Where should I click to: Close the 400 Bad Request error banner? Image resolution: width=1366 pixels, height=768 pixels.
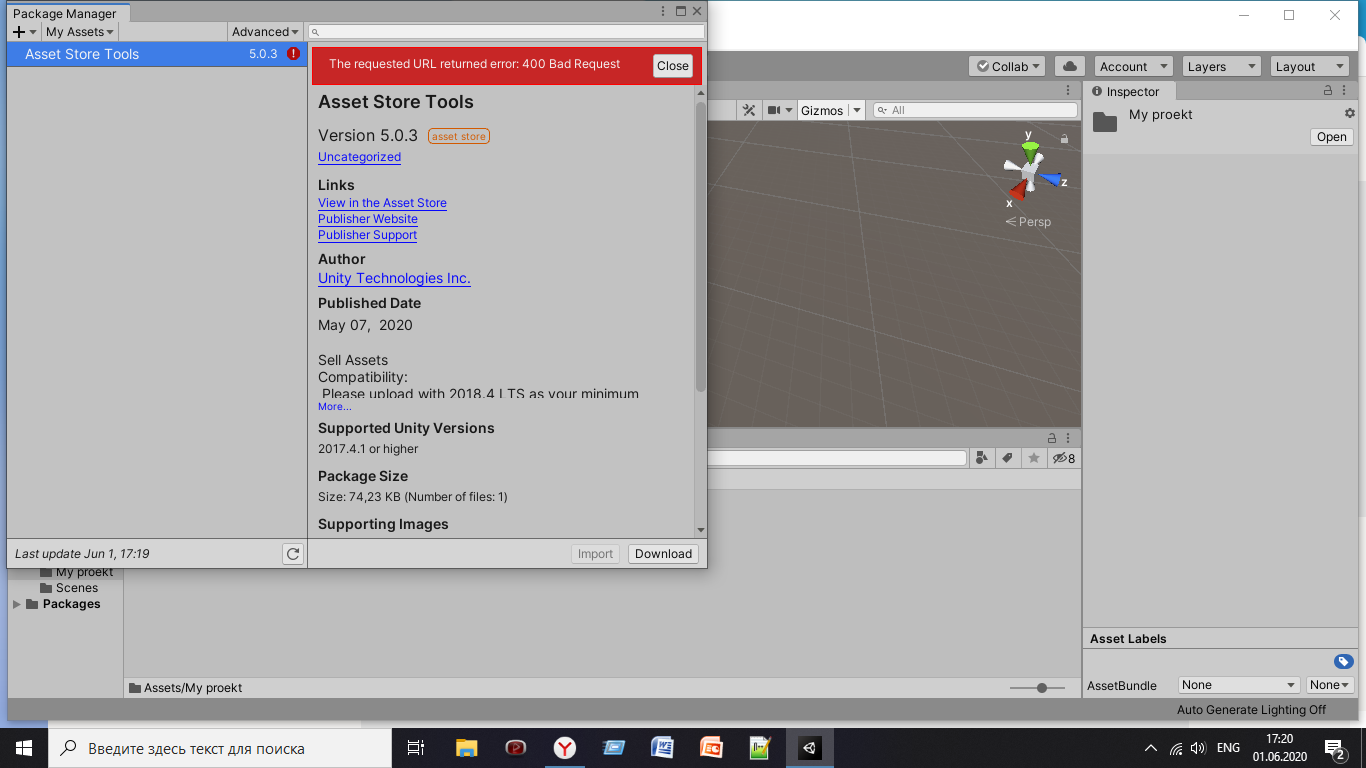coord(673,66)
